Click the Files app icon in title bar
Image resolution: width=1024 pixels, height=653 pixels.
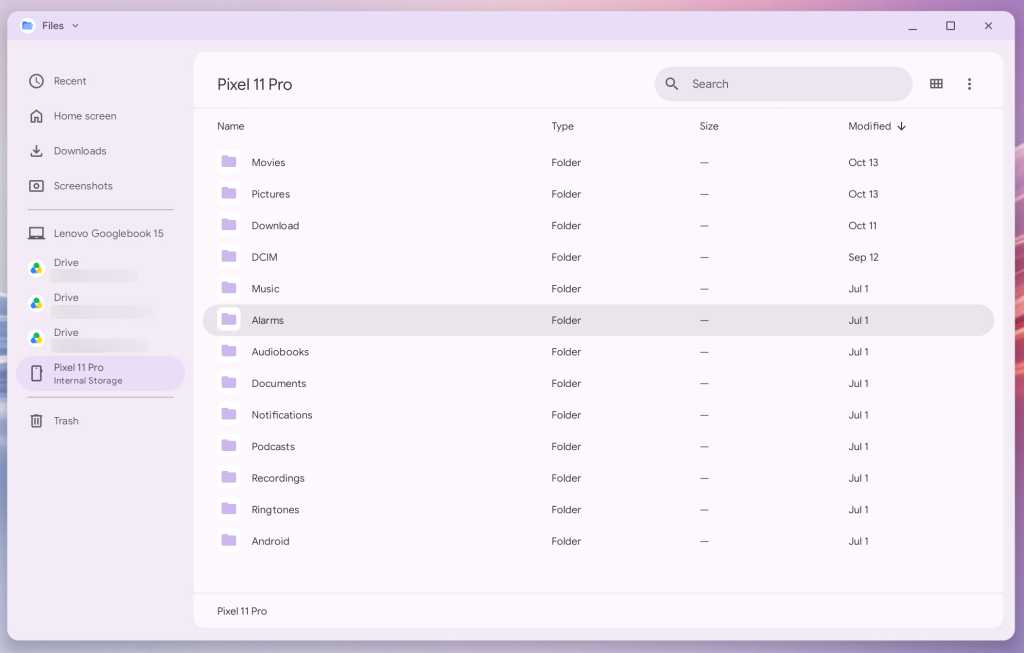pos(27,25)
